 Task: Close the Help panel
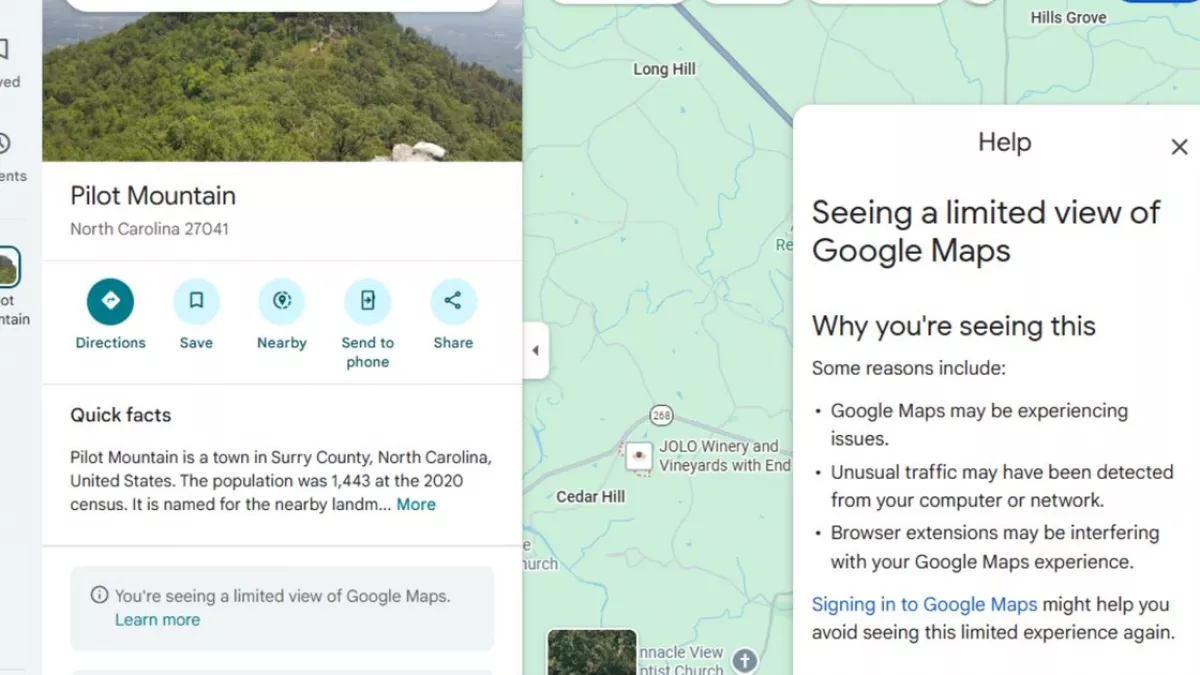tap(1179, 147)
